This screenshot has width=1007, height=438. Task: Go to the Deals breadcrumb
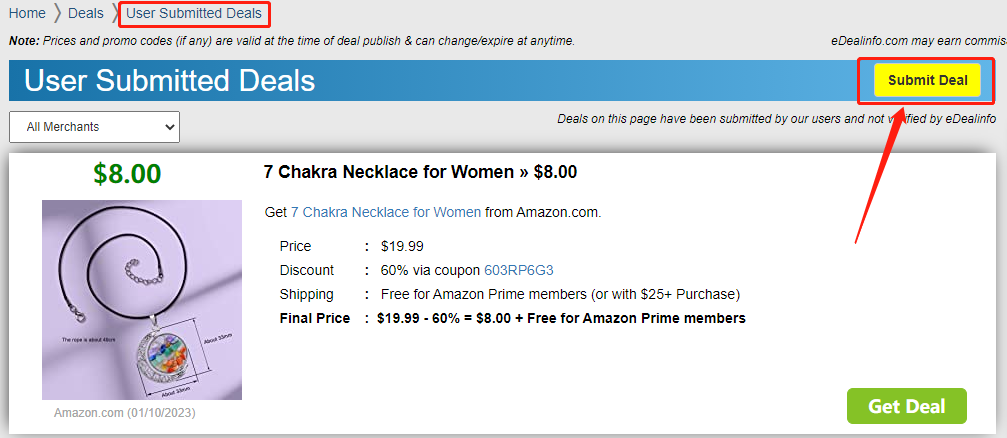tap(86, 13)
